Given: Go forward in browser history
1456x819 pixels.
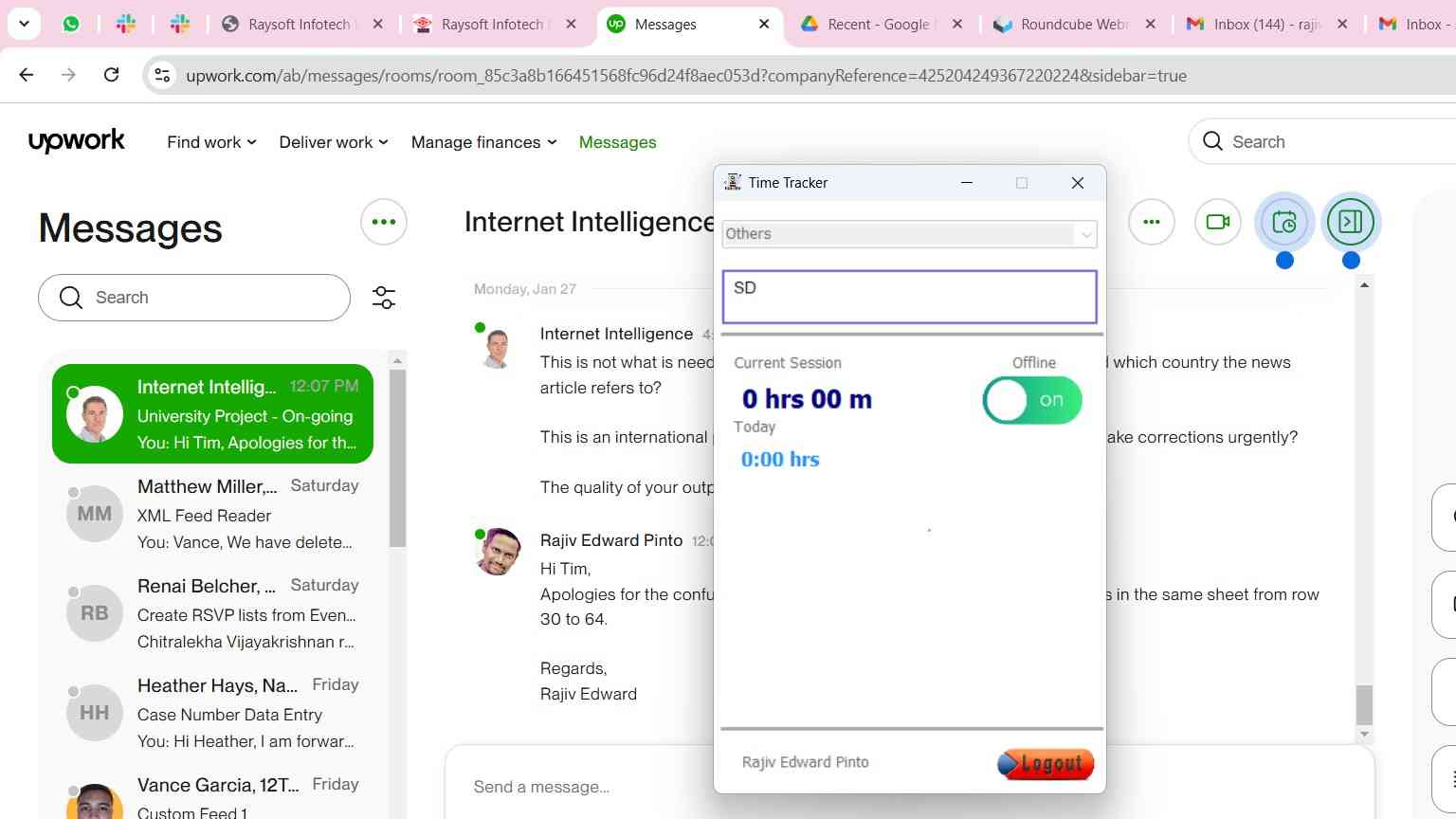Looking at the screenshot, I should [x=68, y=75].
